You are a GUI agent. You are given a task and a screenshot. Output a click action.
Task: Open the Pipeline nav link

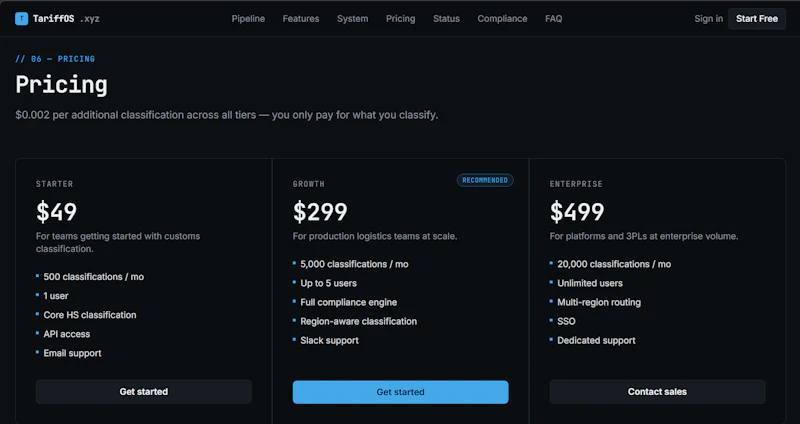click(248, 19)
